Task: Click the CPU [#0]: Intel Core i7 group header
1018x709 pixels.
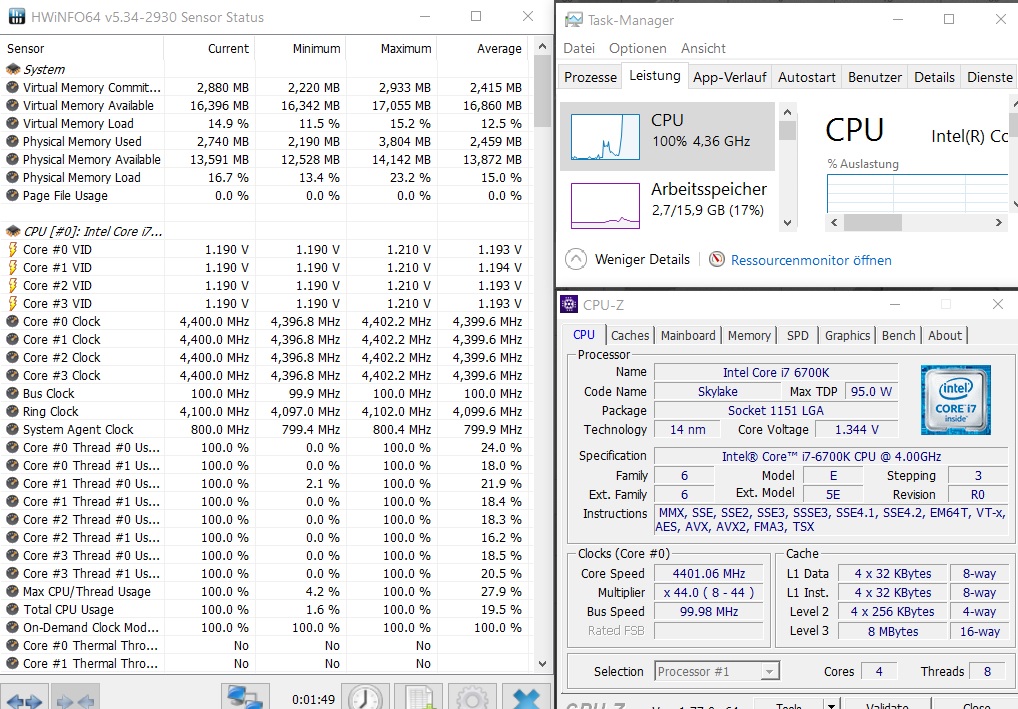Action: click(x=93, y=232)
